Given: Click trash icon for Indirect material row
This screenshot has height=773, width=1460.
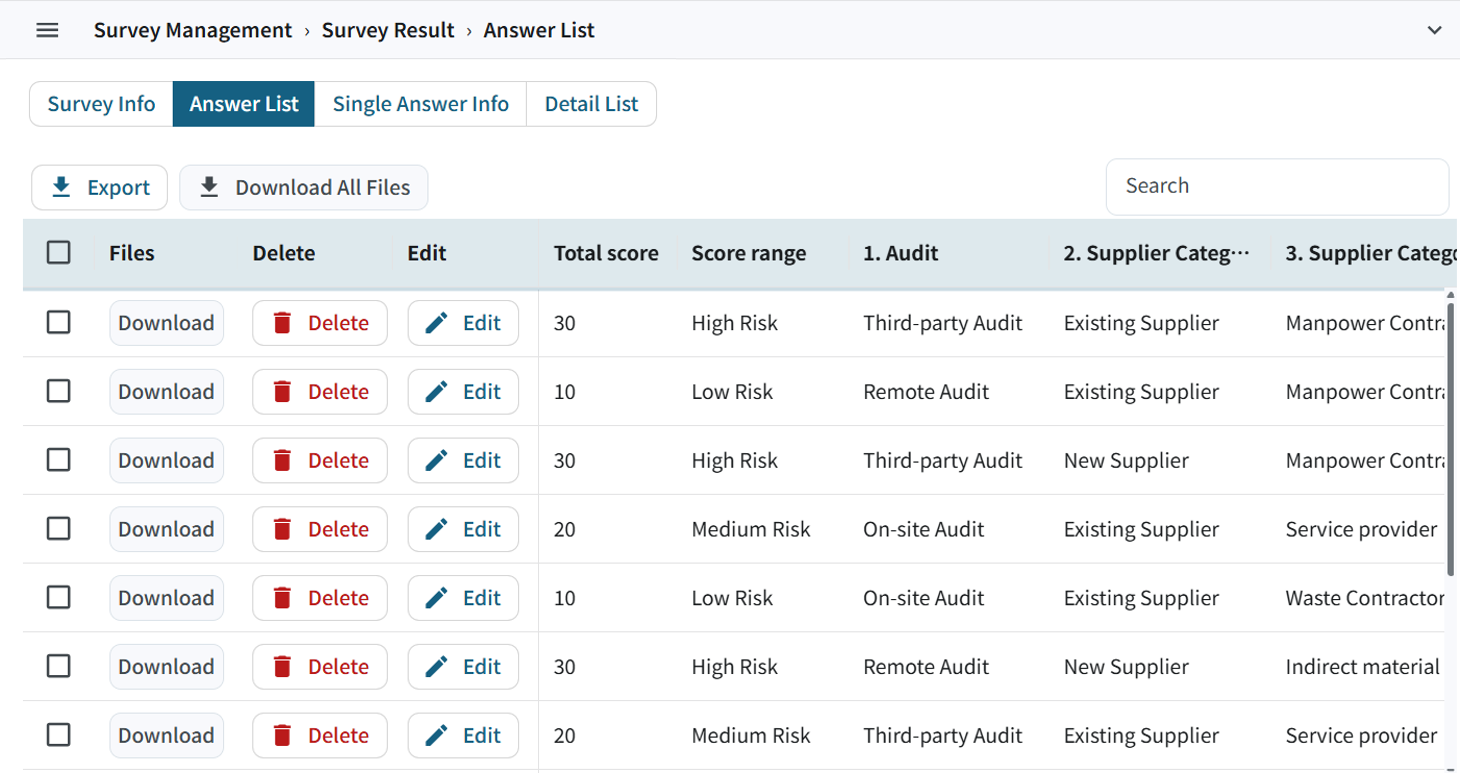Looking at the screenshot, I should click(282, 667).
